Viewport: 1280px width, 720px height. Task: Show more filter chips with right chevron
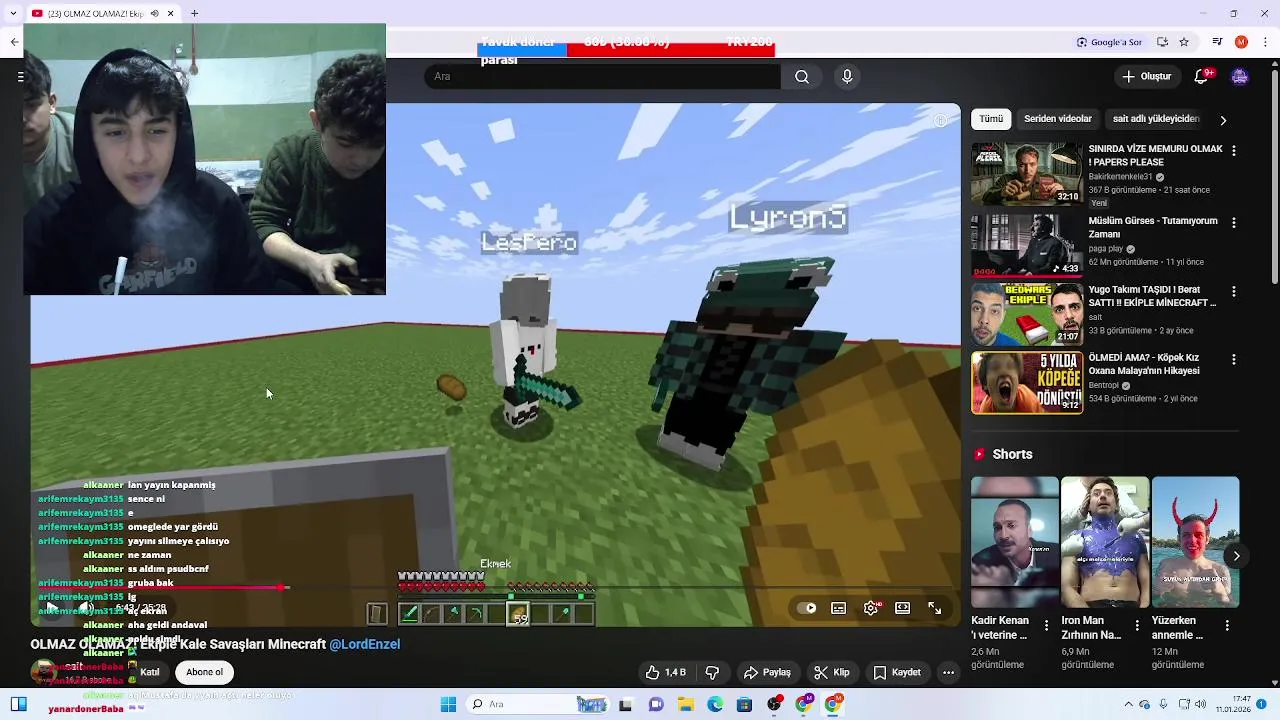(x=1223, y=120)
